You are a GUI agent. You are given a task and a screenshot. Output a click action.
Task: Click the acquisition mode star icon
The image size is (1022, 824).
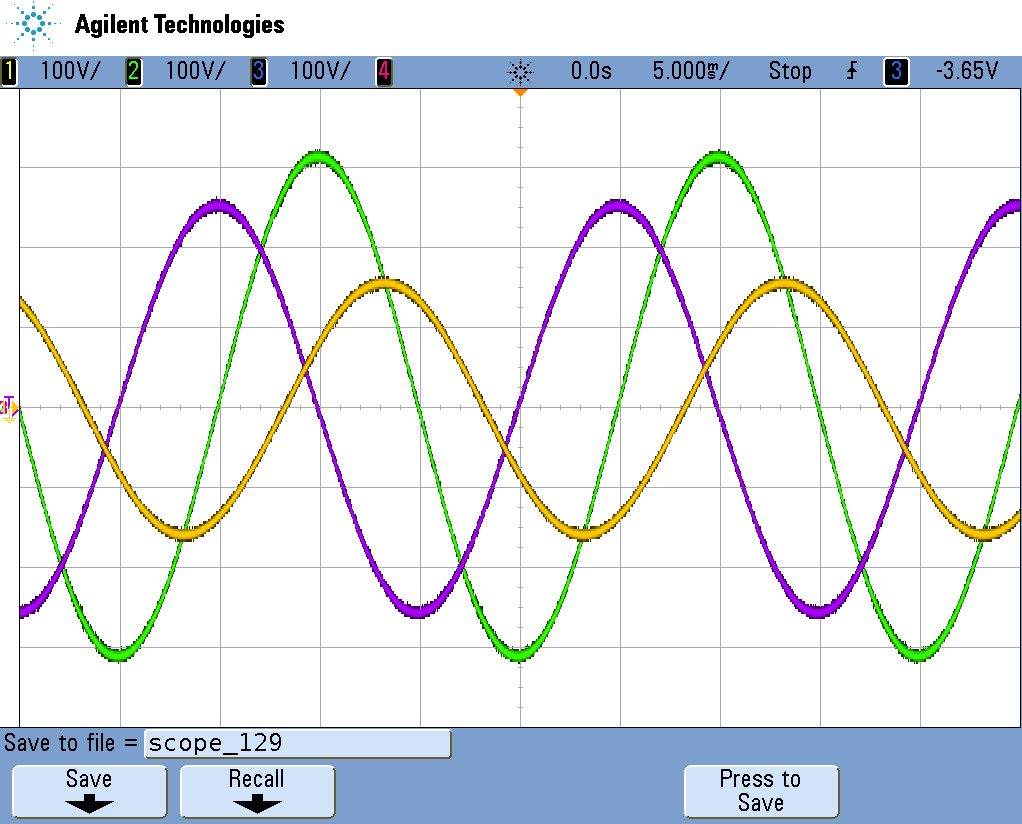click(x=521, y=72)
